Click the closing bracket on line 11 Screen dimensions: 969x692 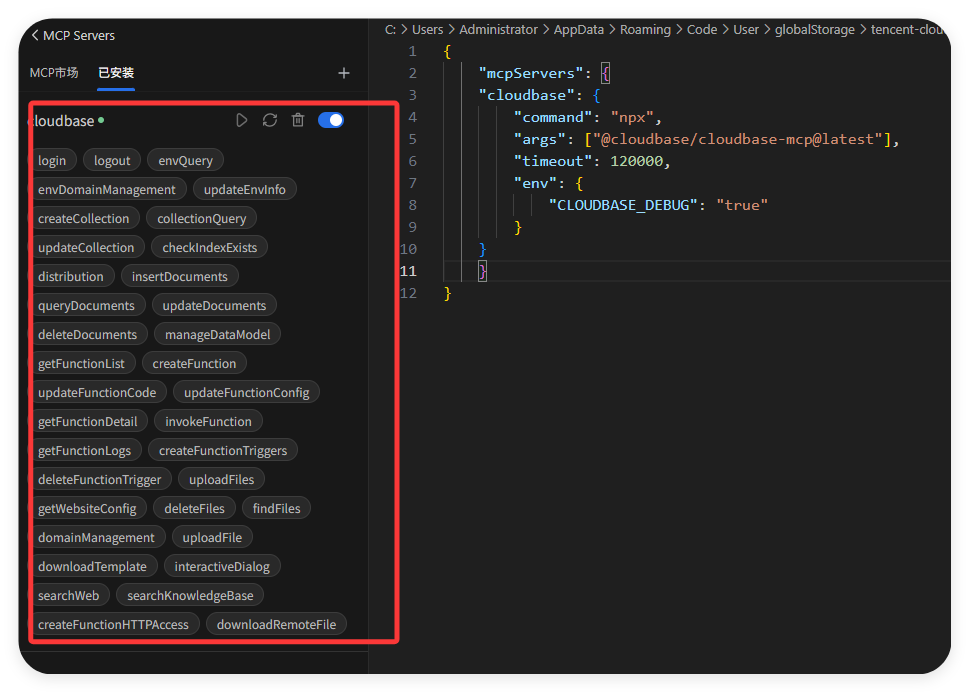(x=483, y=271)
